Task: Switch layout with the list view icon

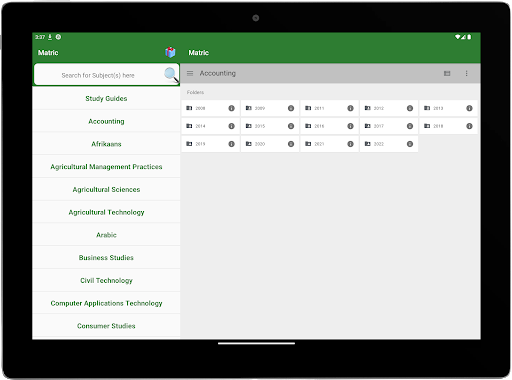Action: click(x=447, y=73)
